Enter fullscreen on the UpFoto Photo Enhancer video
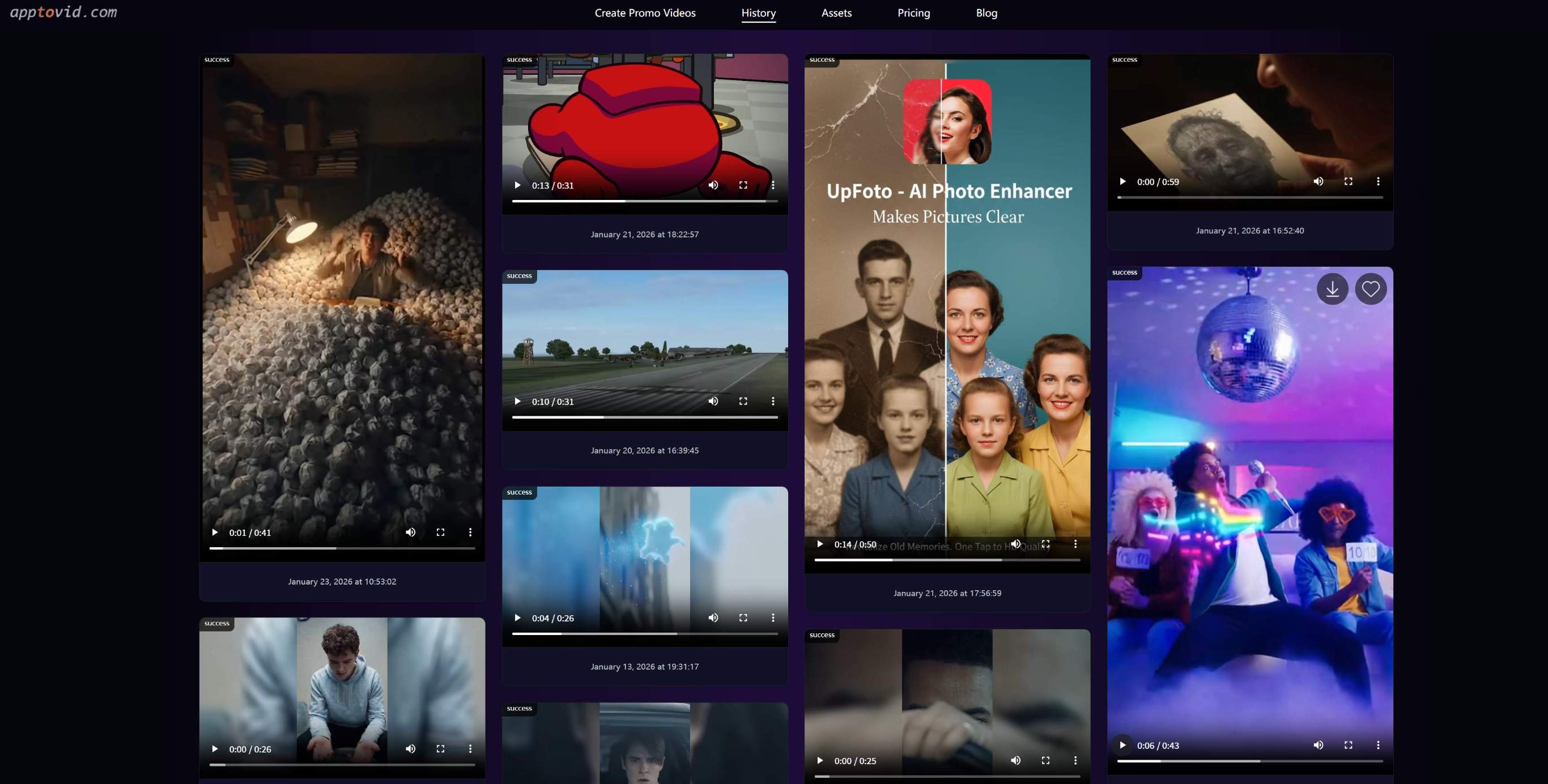This screenshot has width=1548, height=784. pyautogui.click(x=1045, y=544)
